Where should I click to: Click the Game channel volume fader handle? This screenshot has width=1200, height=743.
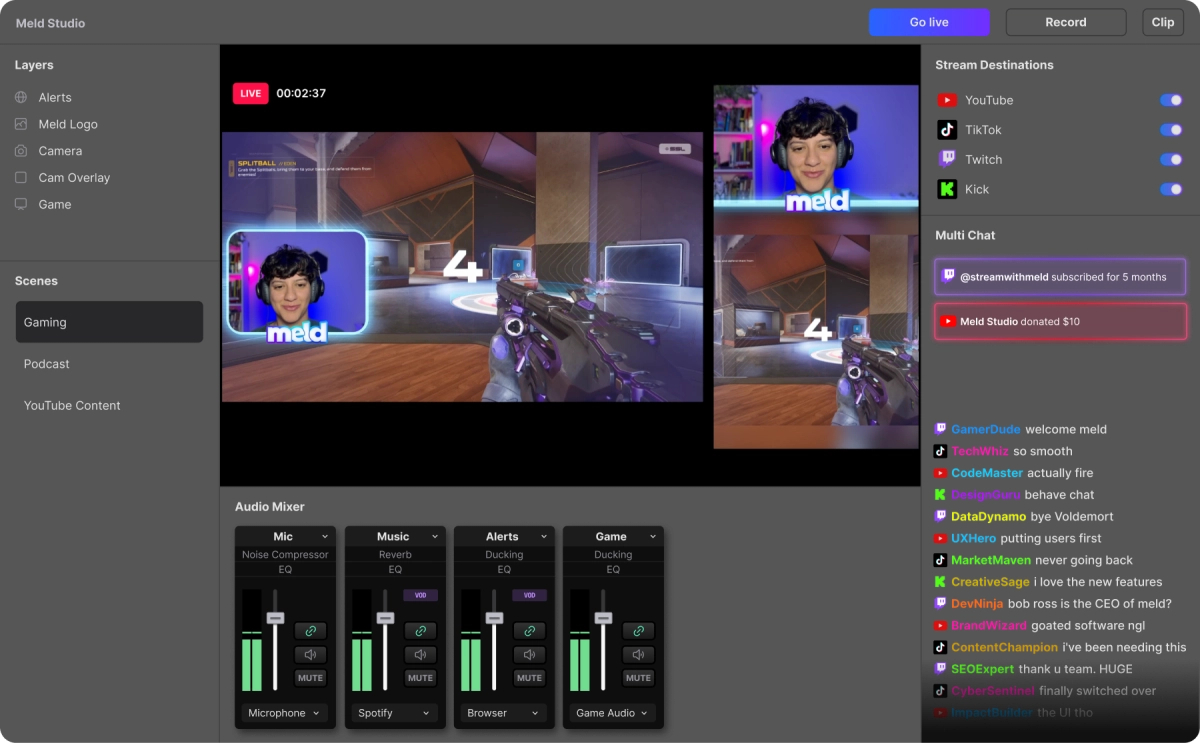(603, 618)
